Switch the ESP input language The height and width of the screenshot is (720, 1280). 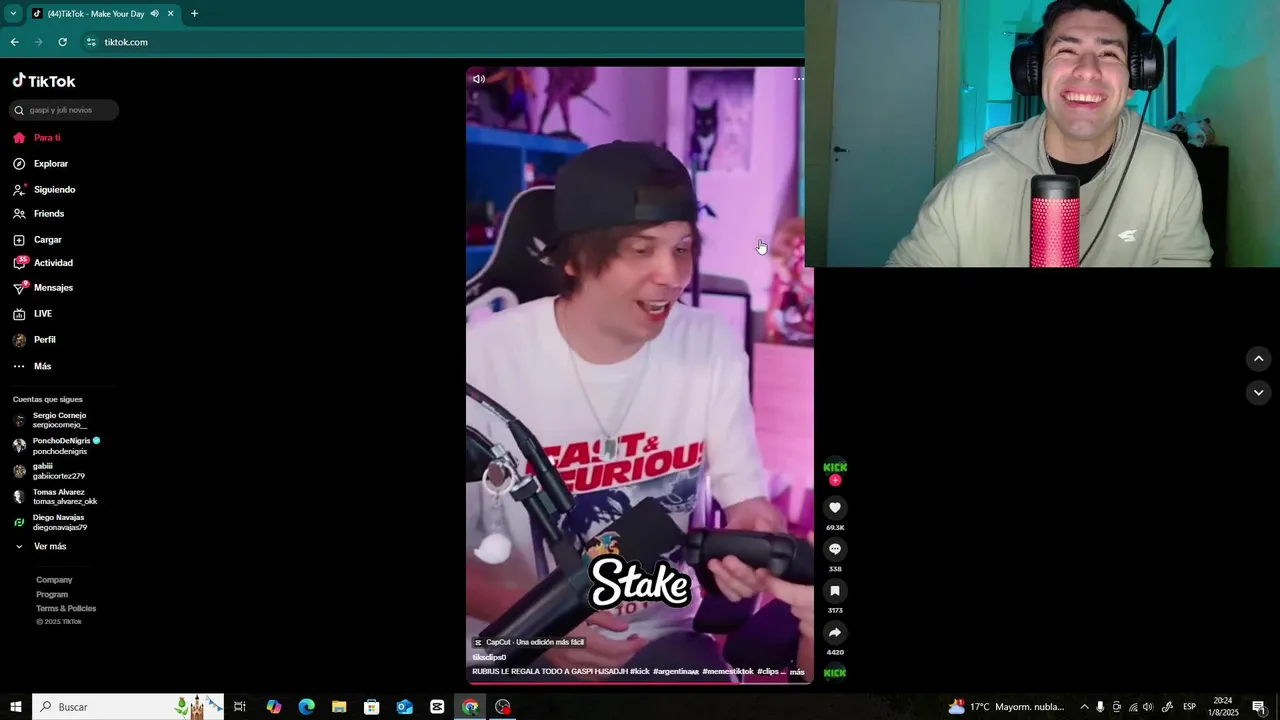pyautogui.click(x=1190, y=707)
